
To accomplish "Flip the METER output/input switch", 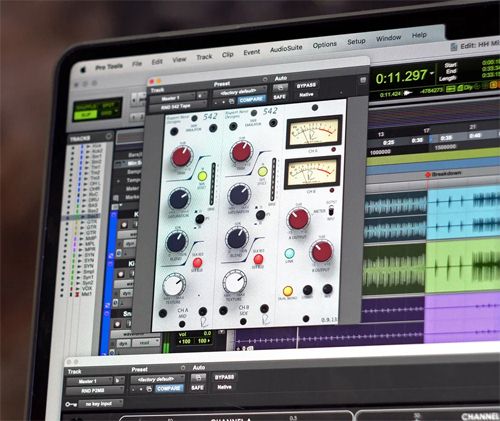I will [x=331, y=211].
